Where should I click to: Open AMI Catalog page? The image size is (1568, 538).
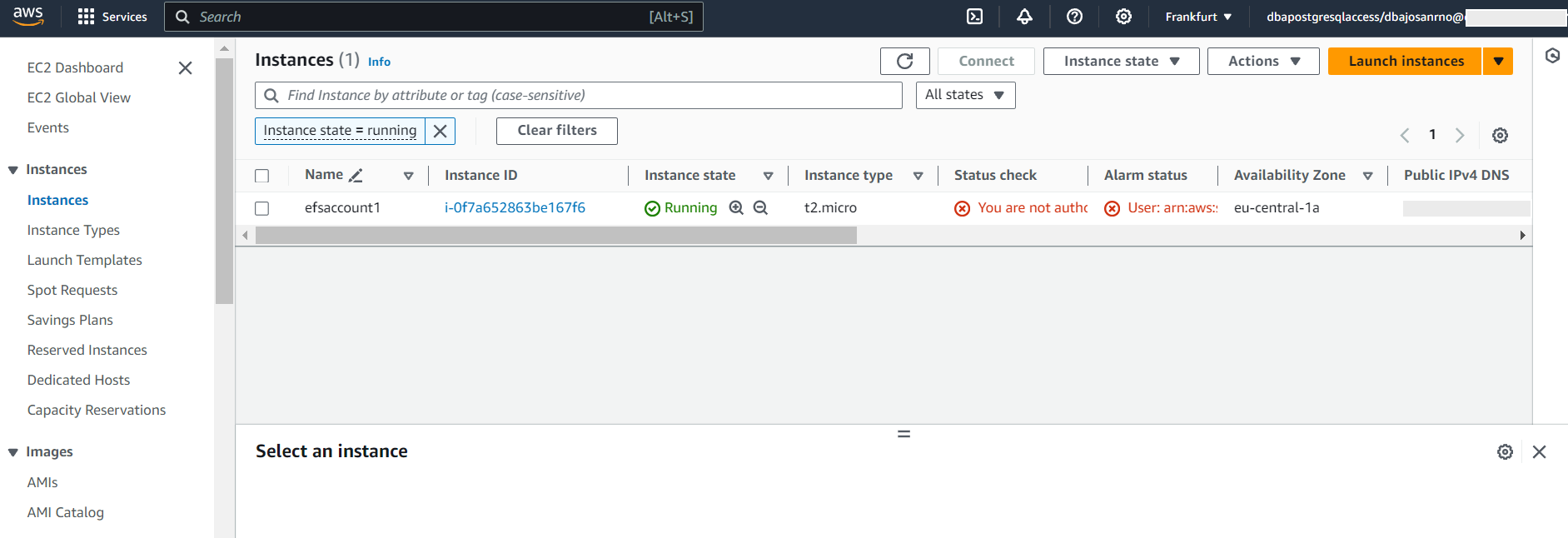66,512
